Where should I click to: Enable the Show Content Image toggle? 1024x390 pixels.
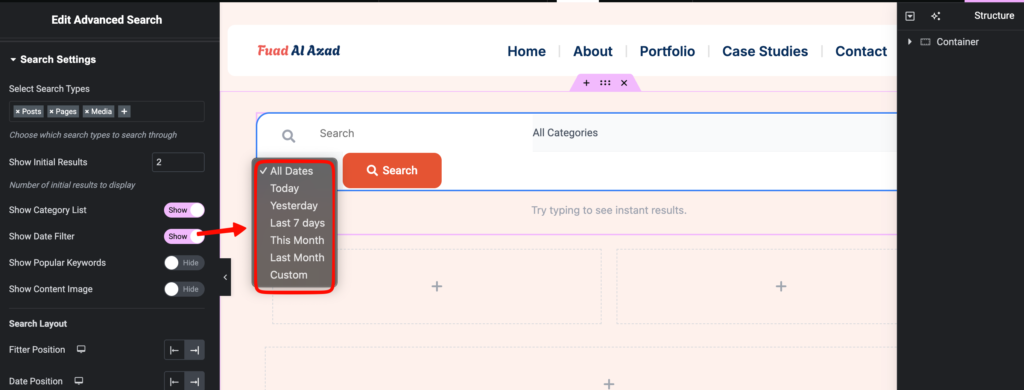(x=184, y=289)
